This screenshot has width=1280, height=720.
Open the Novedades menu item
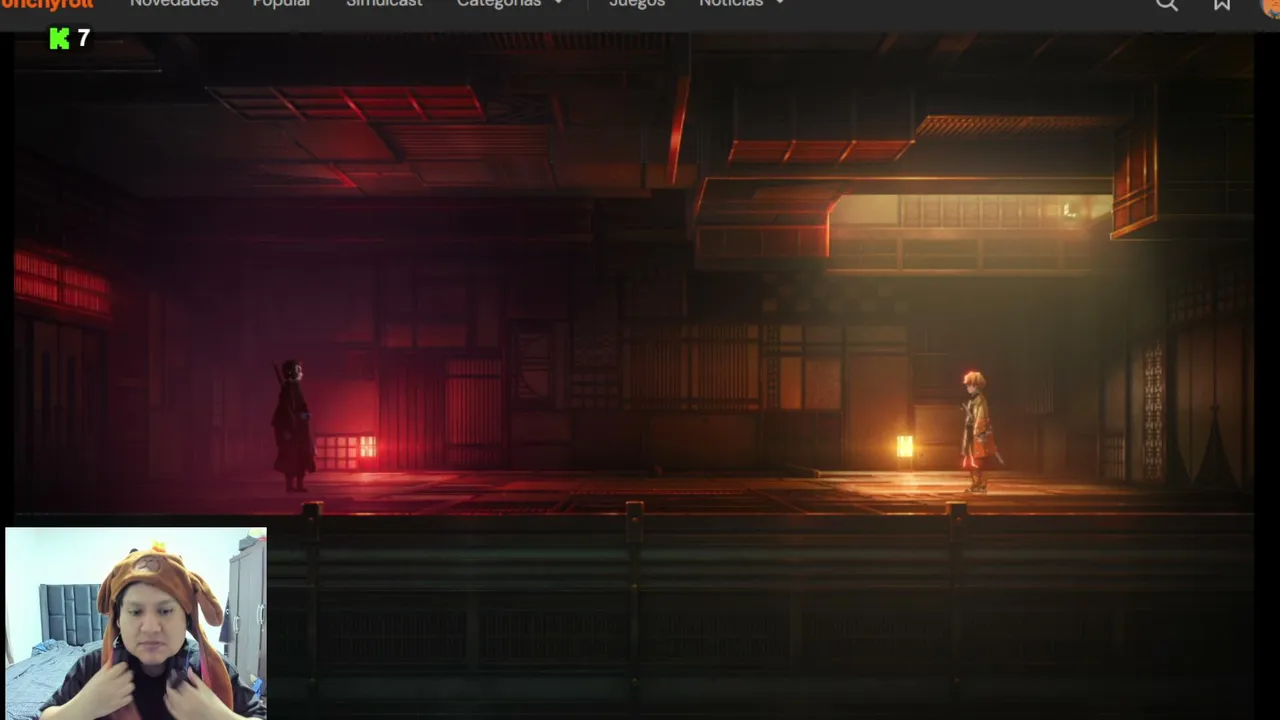[x=174, y=4]
